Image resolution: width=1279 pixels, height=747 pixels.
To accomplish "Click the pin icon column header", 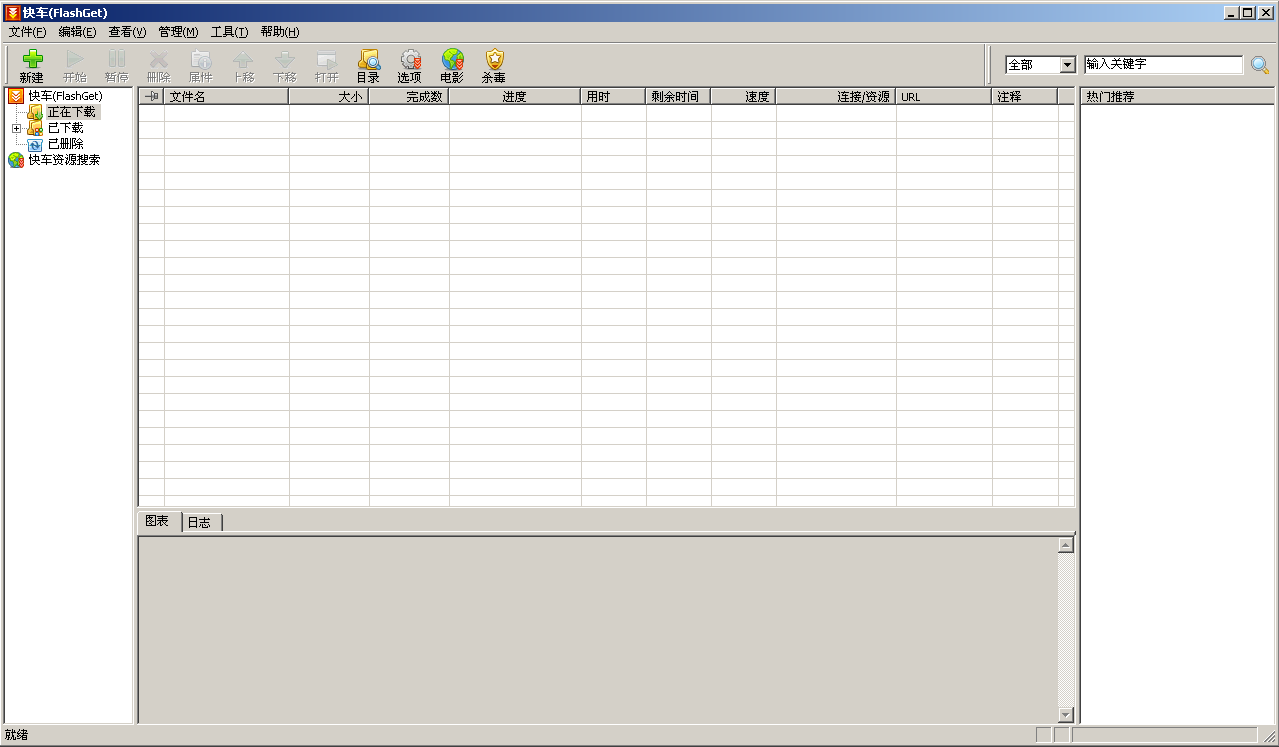I will [x=151, y=97].
